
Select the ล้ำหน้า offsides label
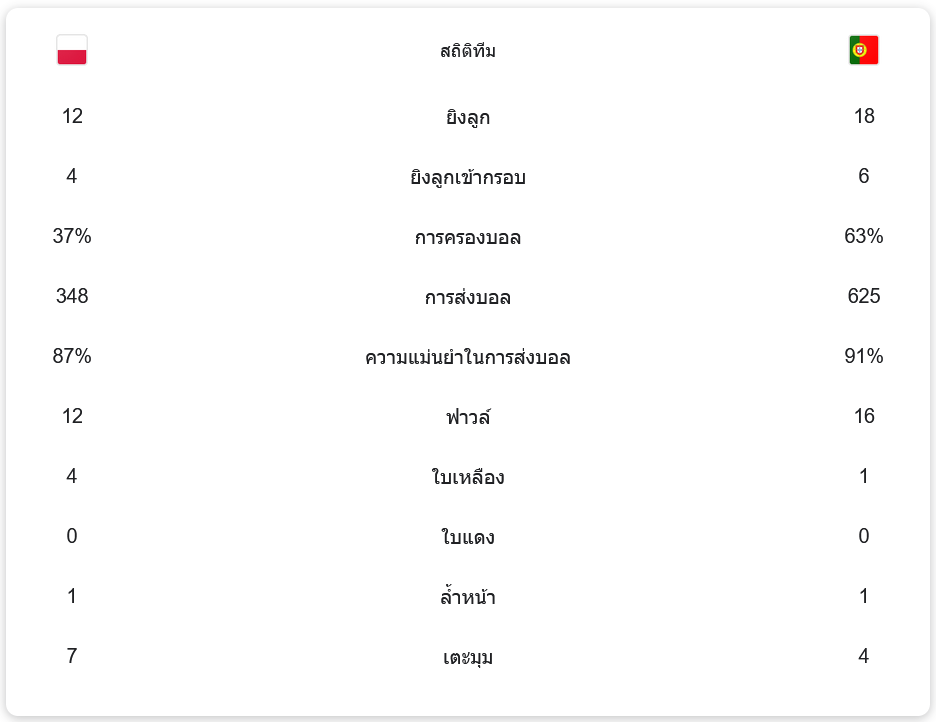(468, 598)
